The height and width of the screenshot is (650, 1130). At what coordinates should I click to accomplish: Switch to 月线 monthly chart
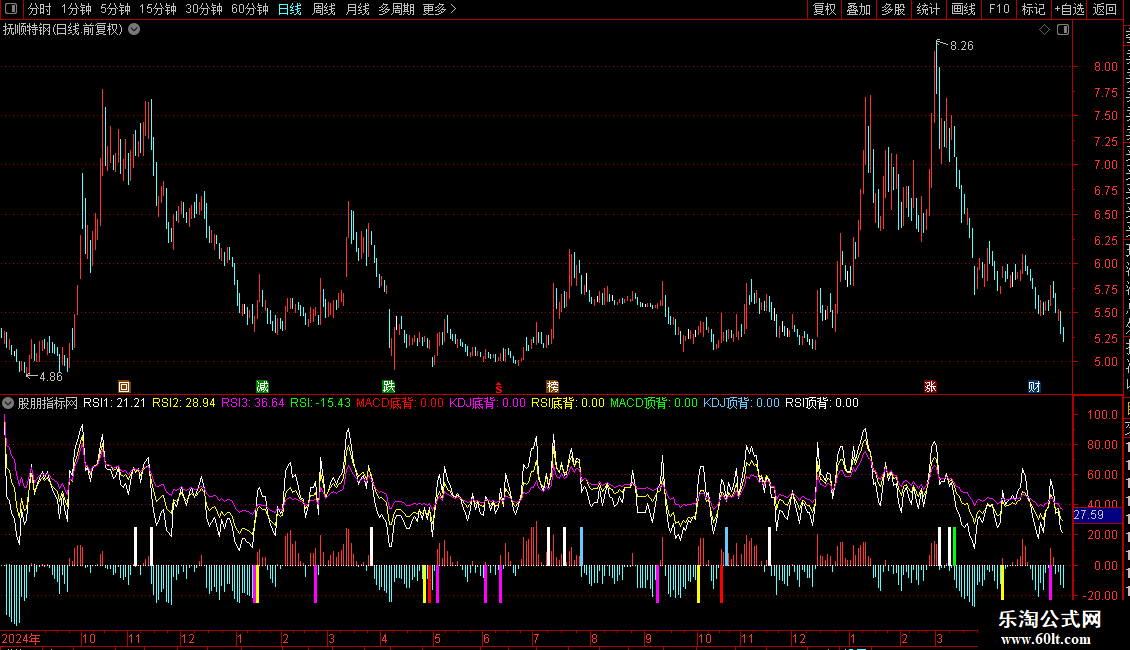[357, 9]
